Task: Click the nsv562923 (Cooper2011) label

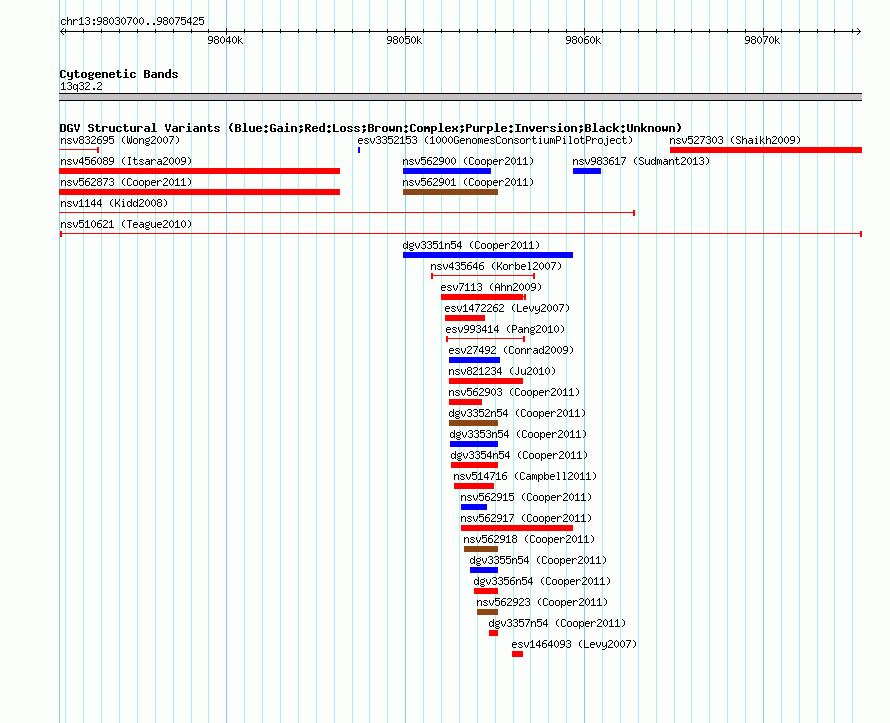Action: 542,602
